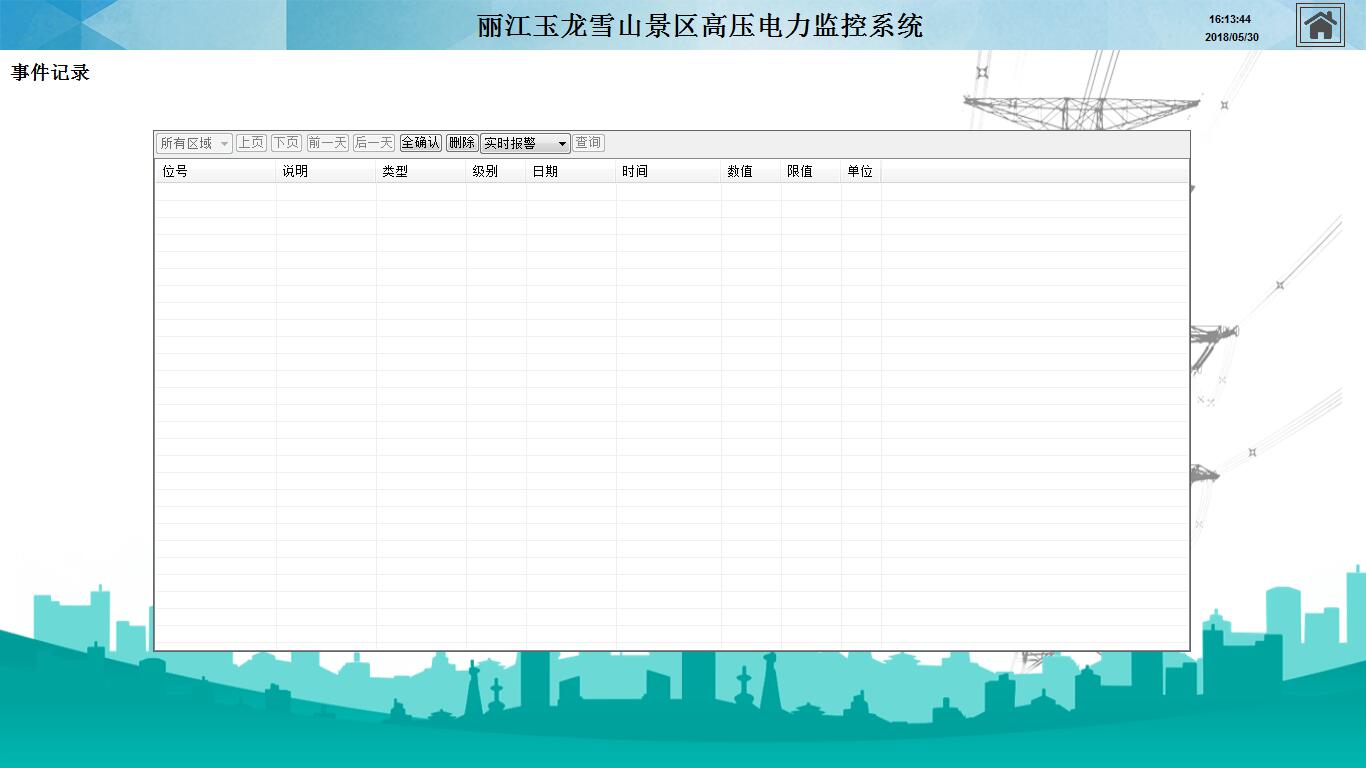Viewport: 1366px width, 768px height.
Task: Click the 限值 column header
Action: coord(811,171)
